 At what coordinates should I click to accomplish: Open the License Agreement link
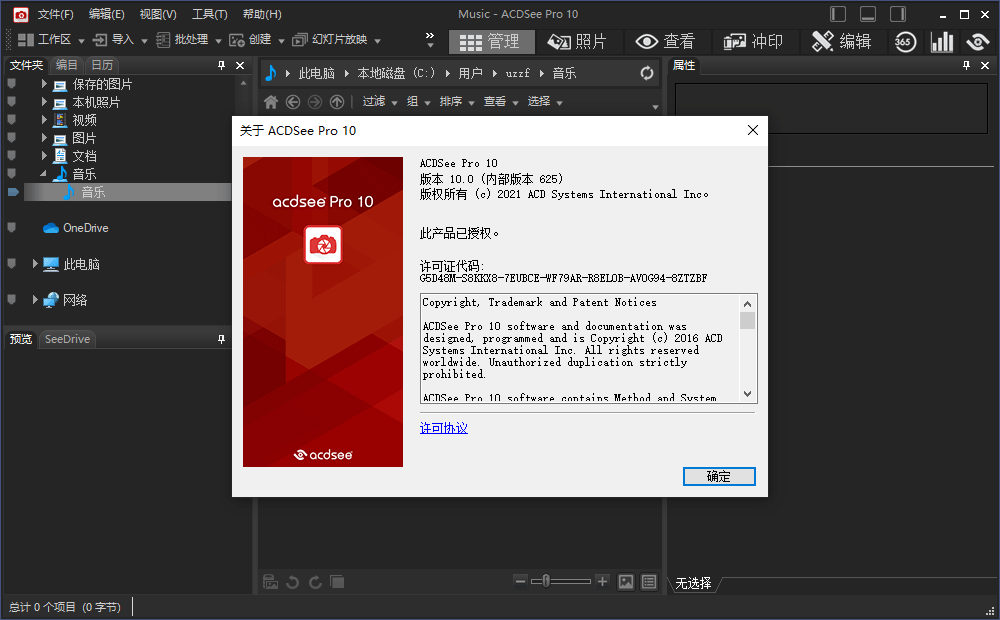tap(444, 428)
